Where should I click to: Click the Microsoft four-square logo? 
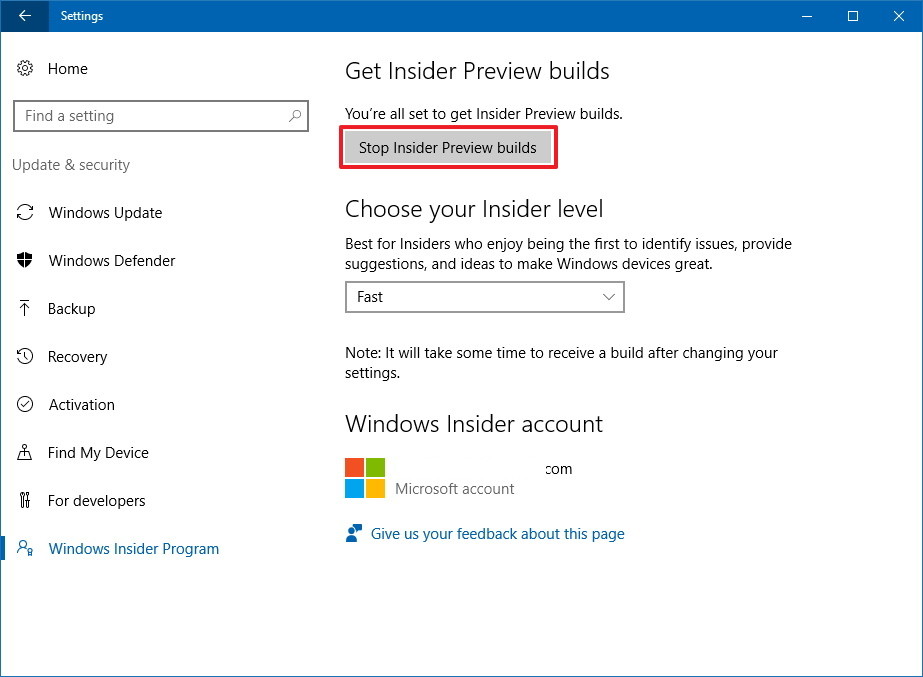tap(363, 477)
